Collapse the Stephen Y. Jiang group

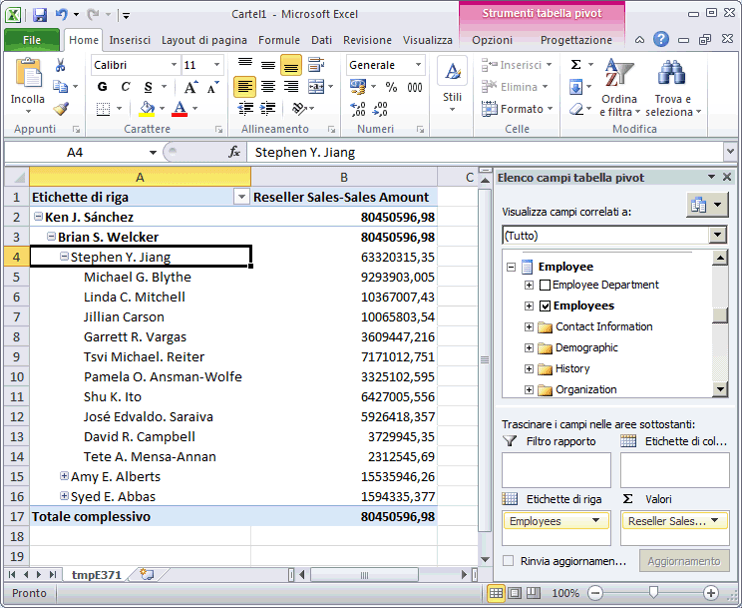point(64,257)
